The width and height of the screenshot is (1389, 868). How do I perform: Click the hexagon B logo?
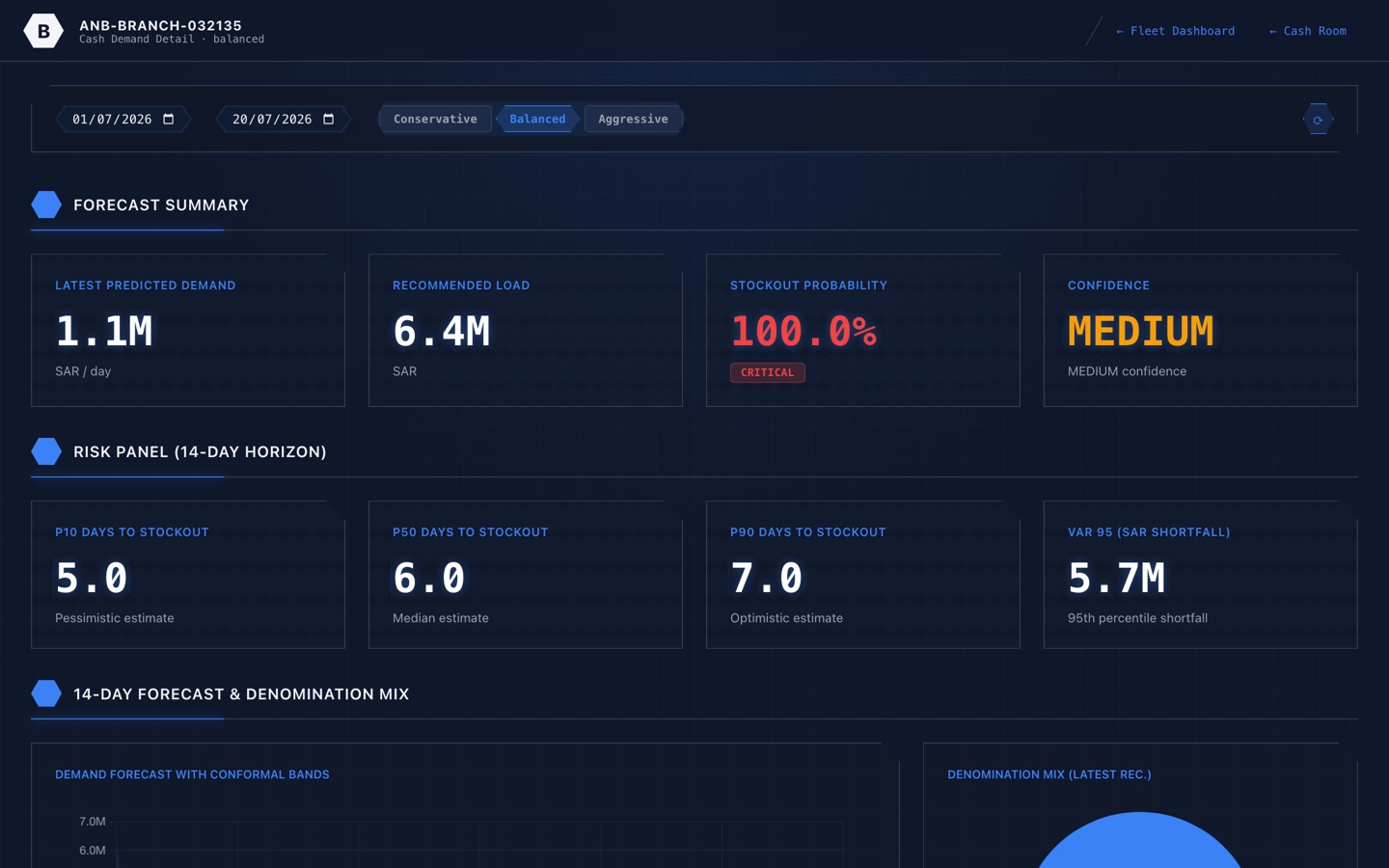(43, 31)
